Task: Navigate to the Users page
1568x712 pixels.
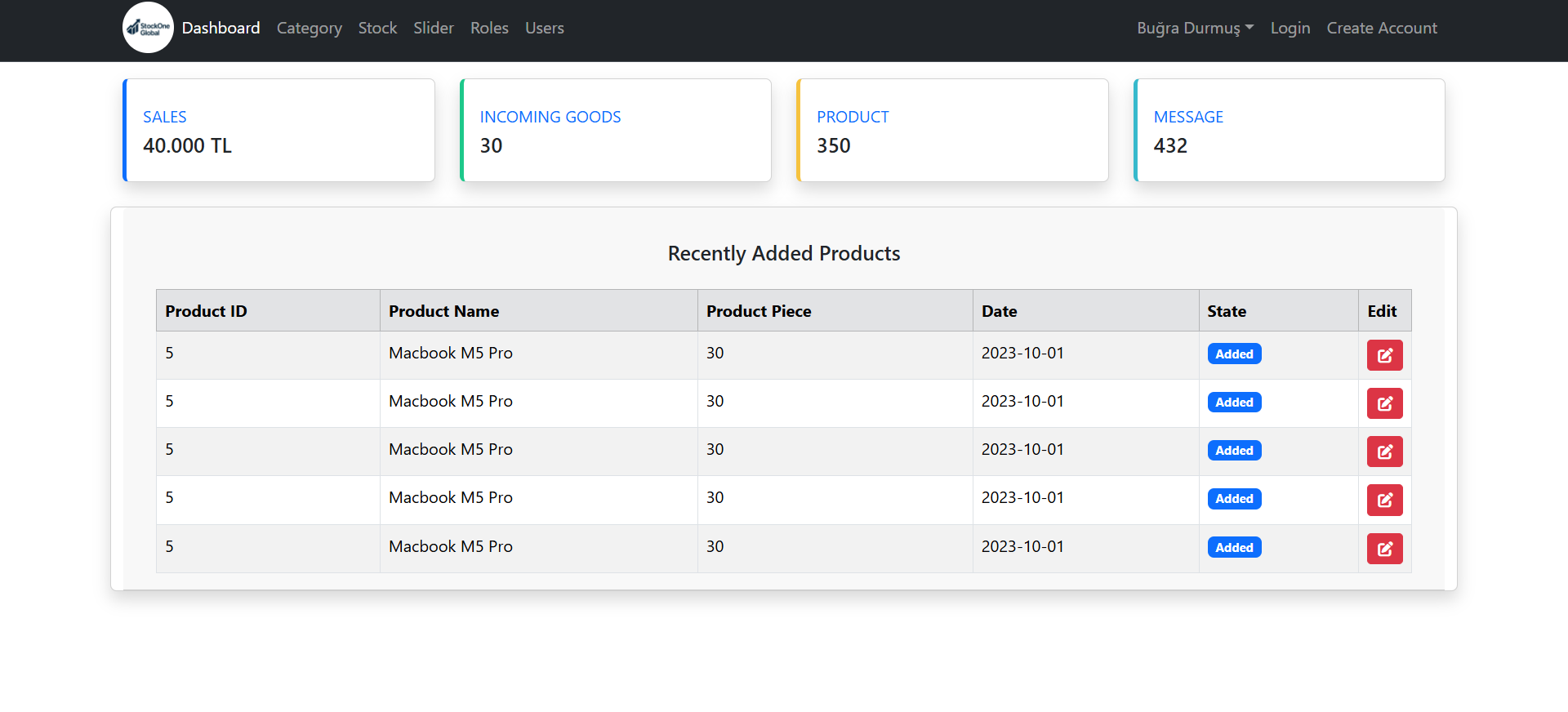Action: tap(544, 28)
